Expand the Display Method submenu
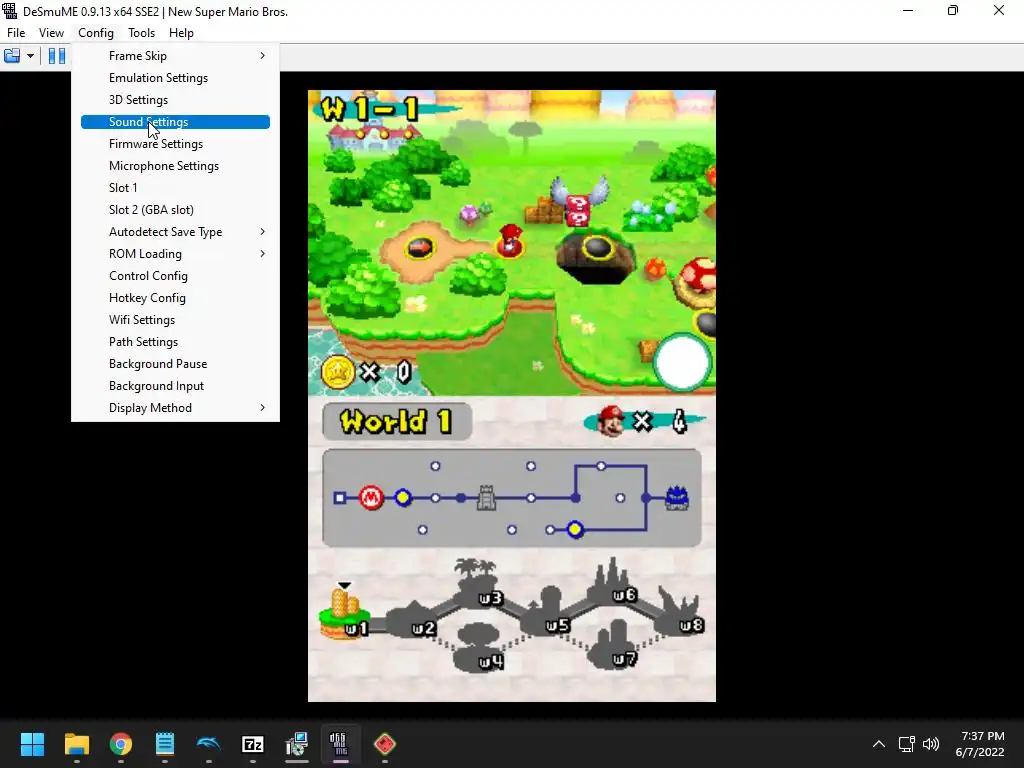This screenshot has width=1024, height=768. 175,408
